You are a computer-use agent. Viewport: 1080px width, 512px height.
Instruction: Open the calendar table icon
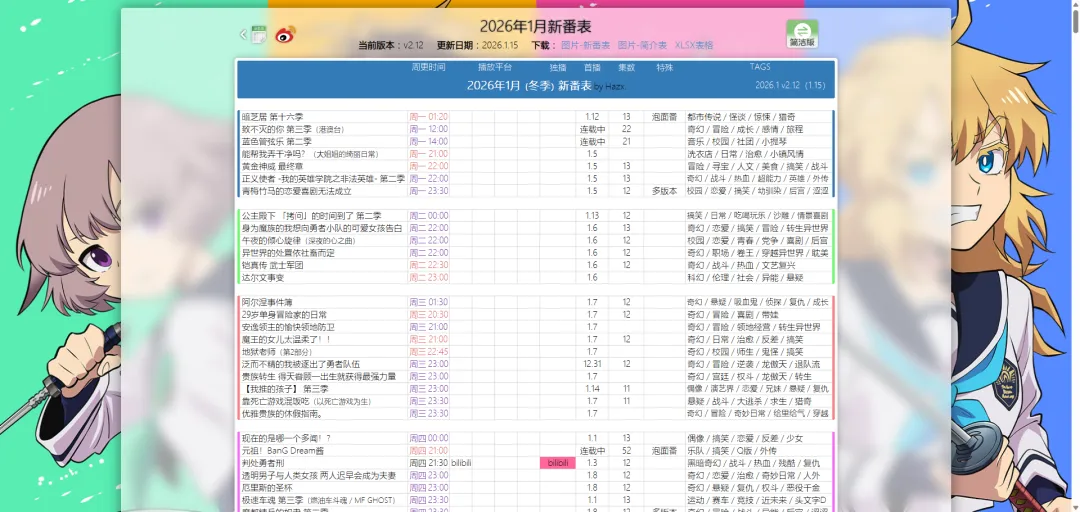[259, 34]
